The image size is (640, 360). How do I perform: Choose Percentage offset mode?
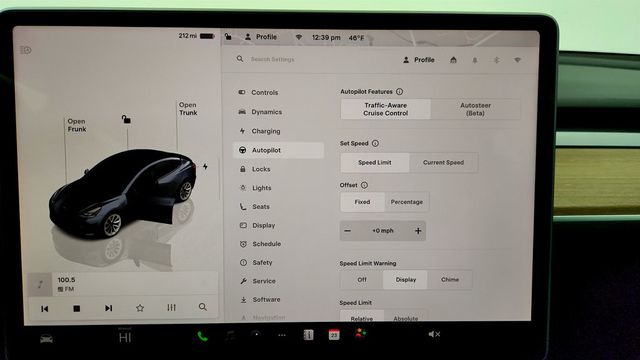coord(407,202)
